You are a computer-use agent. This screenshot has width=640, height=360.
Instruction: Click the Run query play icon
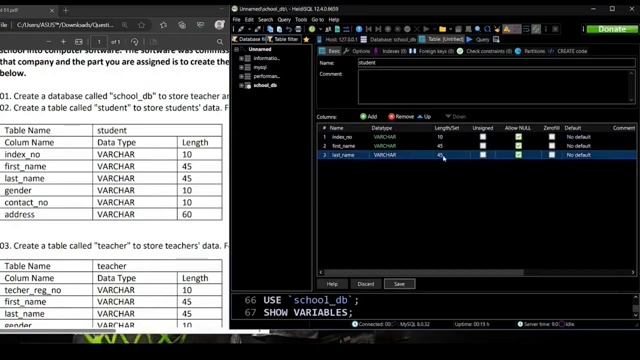426,29
